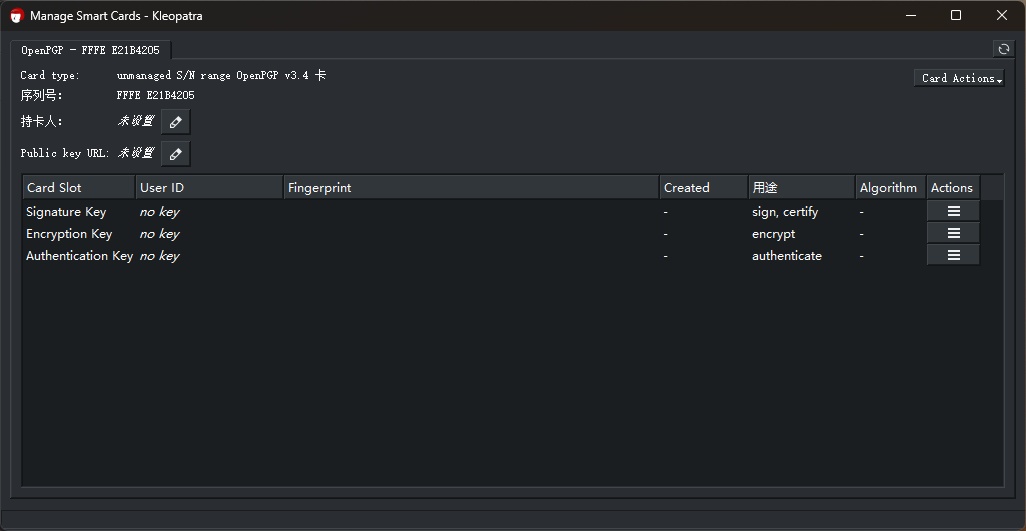This screenshot has width=1026, height=531.
Task: Edit the Public key URL with pencil icon
Action: [x=175, y=154]
